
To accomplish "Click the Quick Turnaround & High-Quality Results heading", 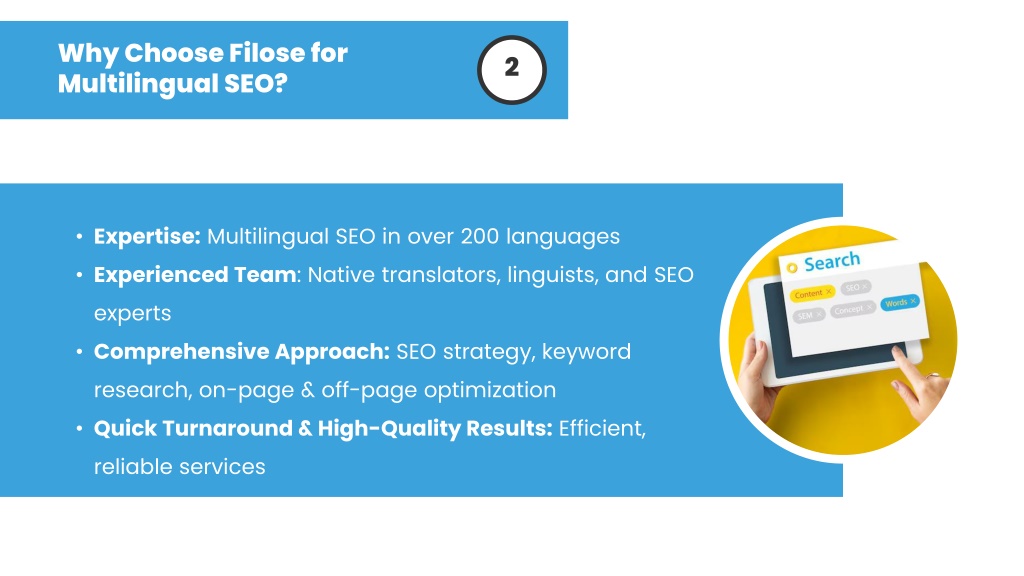I will click(x=323, y=428).
